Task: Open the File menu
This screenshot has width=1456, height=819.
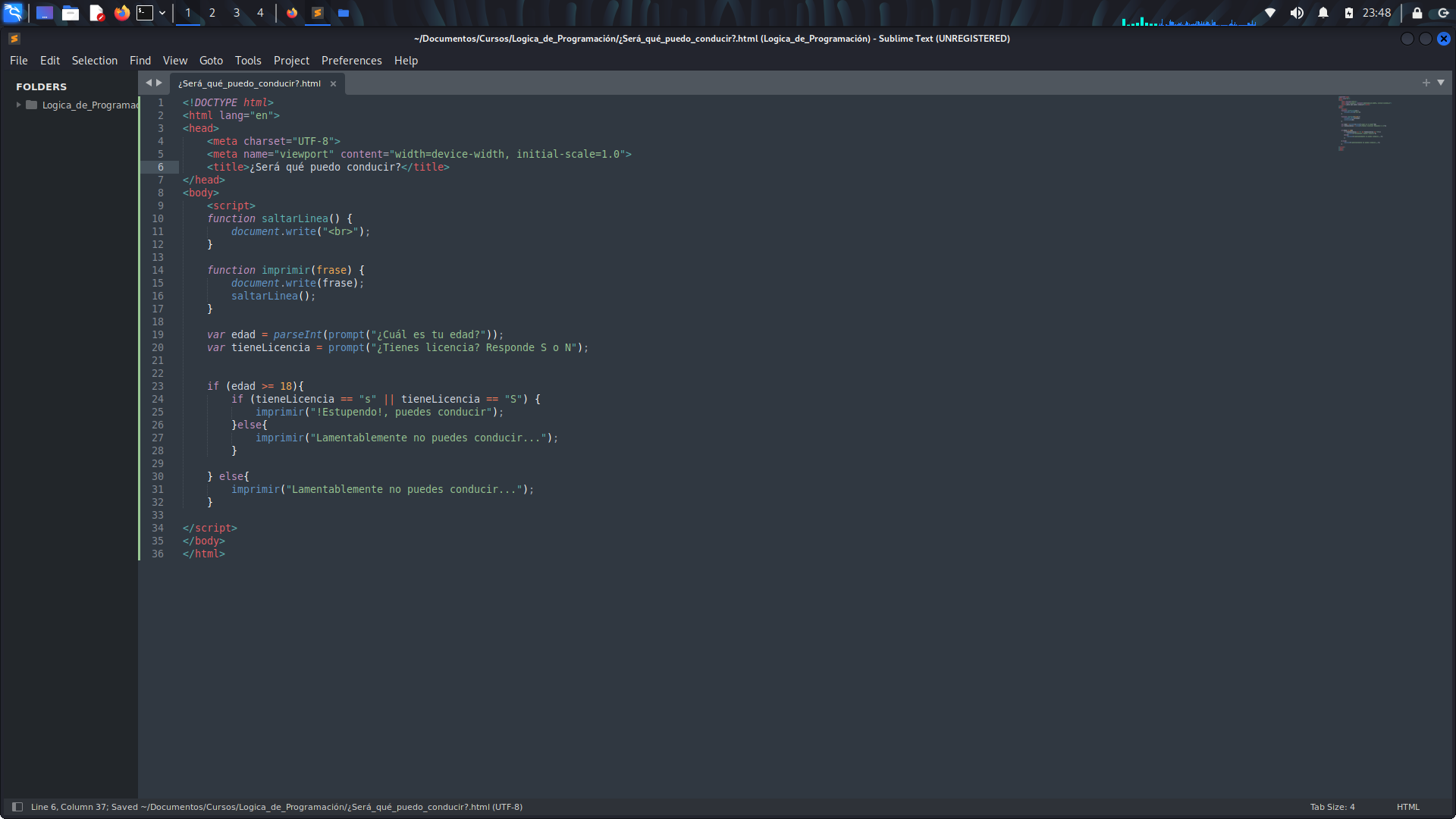Action: click(19, 61)
